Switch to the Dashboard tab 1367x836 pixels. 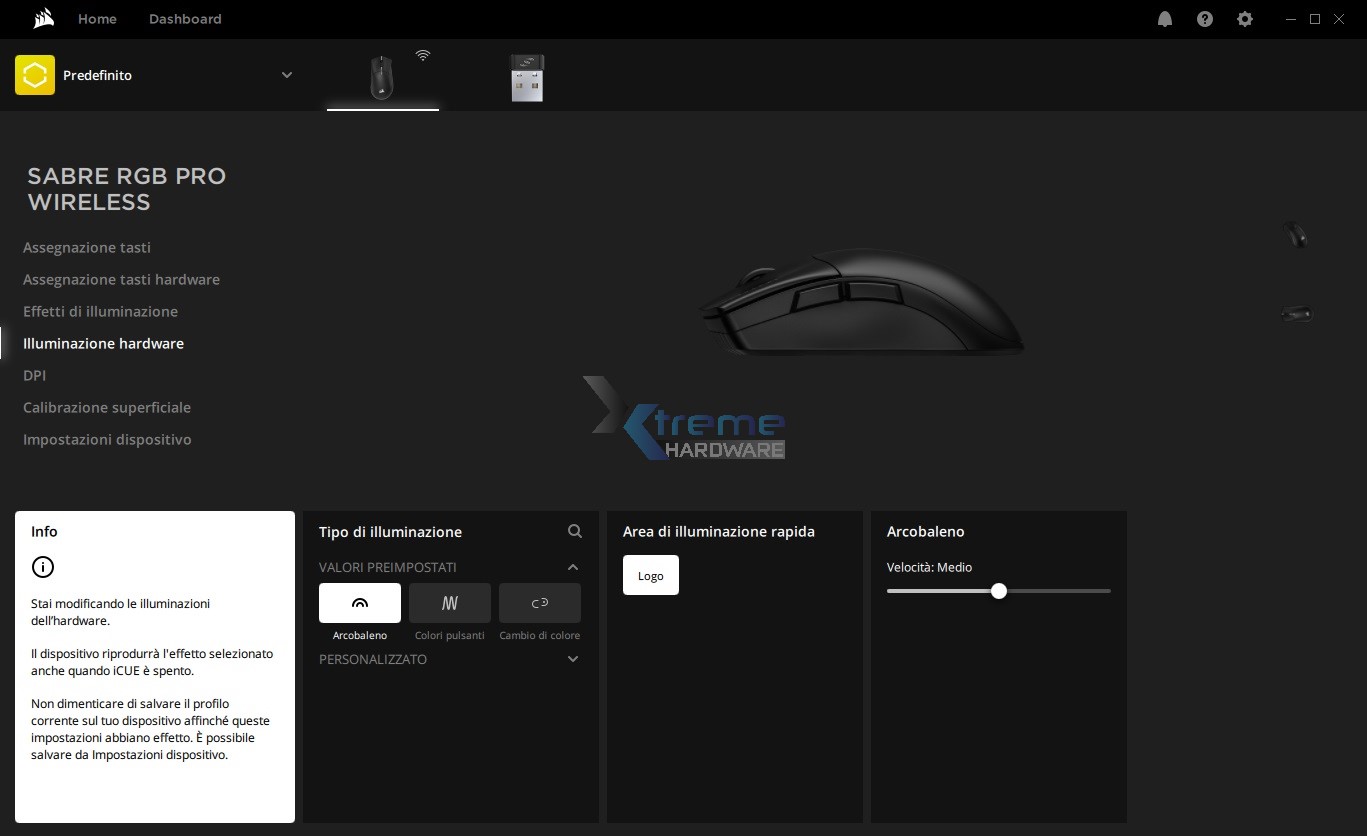tap(185, 18)
